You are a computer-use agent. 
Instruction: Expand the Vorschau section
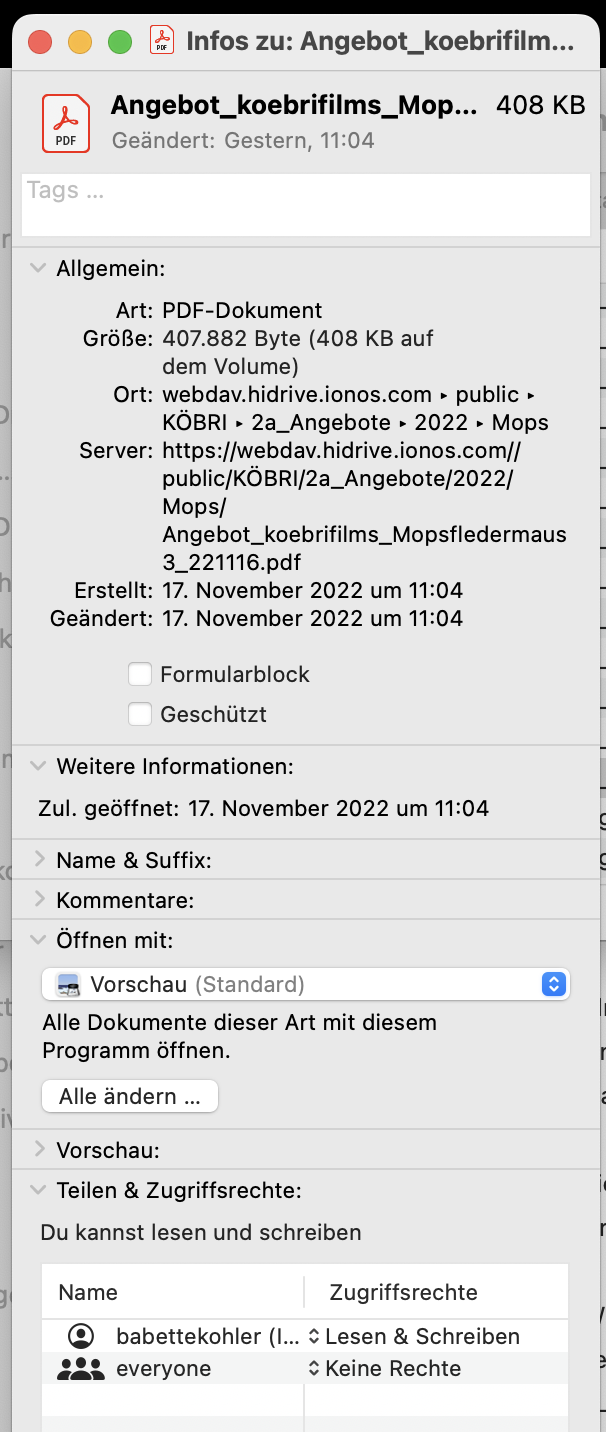[x=39, y=1149]
